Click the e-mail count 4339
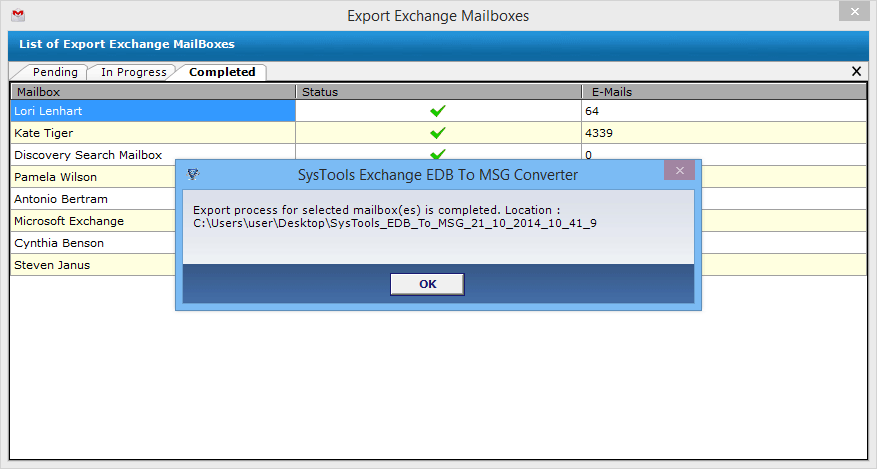877x469 pixels. click(x=598, y=133)
